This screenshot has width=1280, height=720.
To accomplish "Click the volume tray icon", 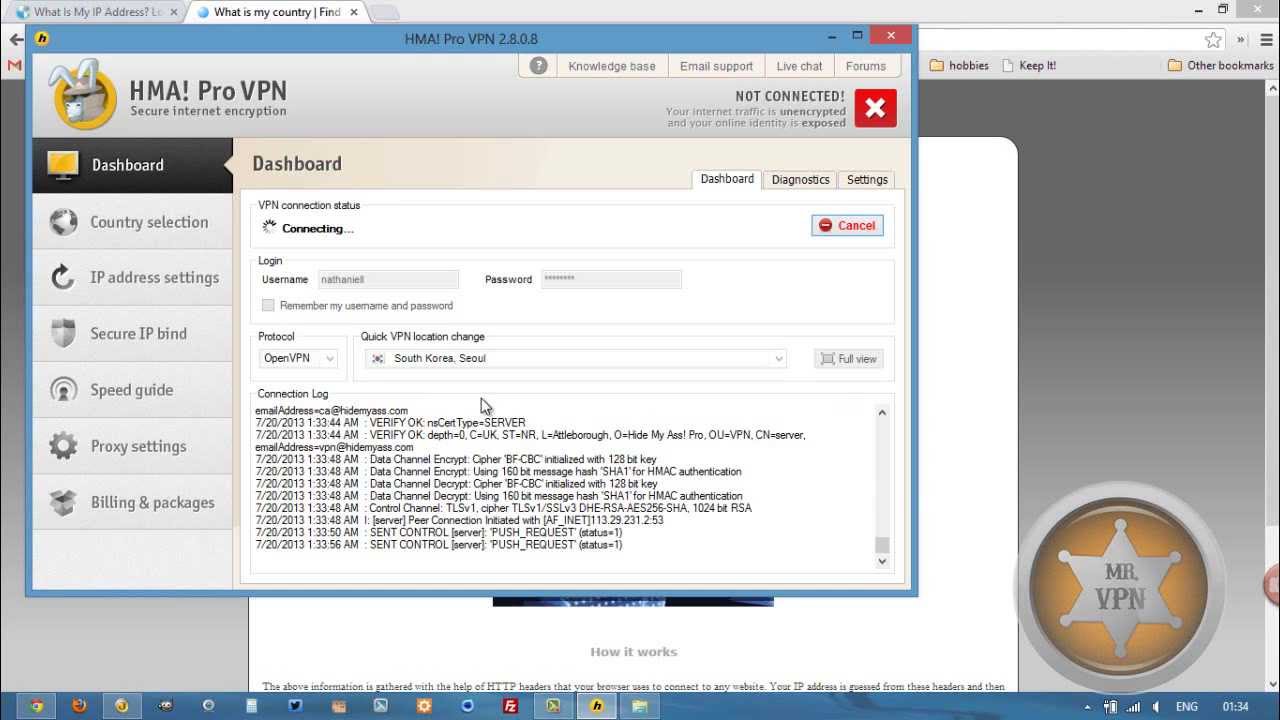I will coord(1157,706).
